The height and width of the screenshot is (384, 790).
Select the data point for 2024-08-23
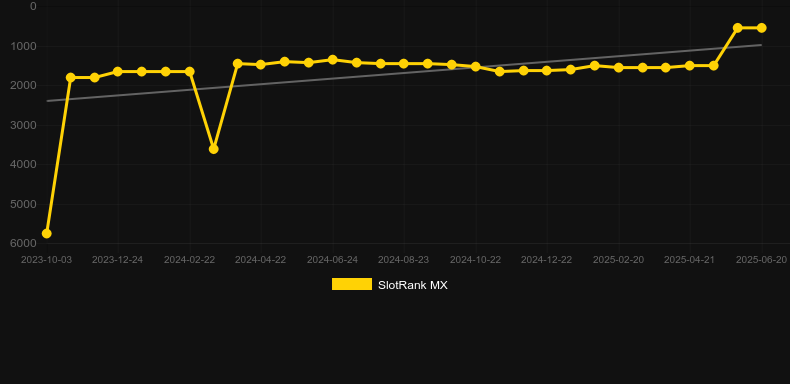click(x=404, y=63)
